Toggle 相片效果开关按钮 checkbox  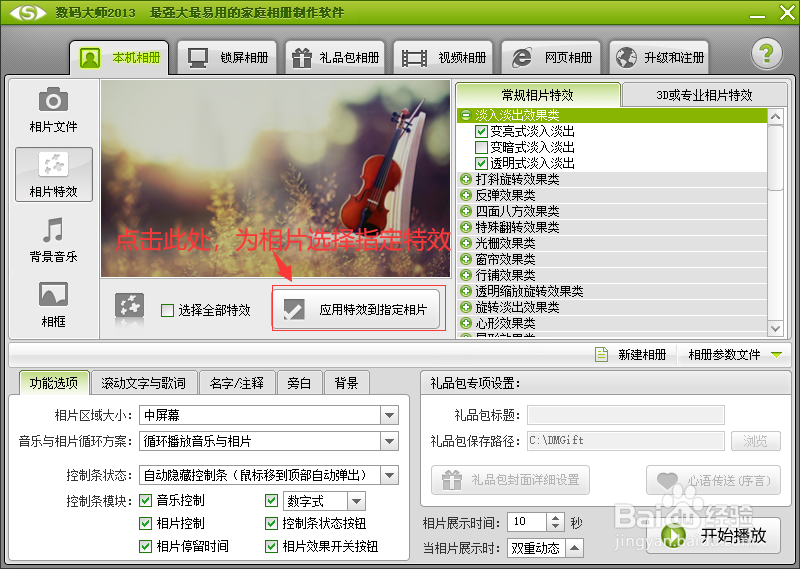271,546
